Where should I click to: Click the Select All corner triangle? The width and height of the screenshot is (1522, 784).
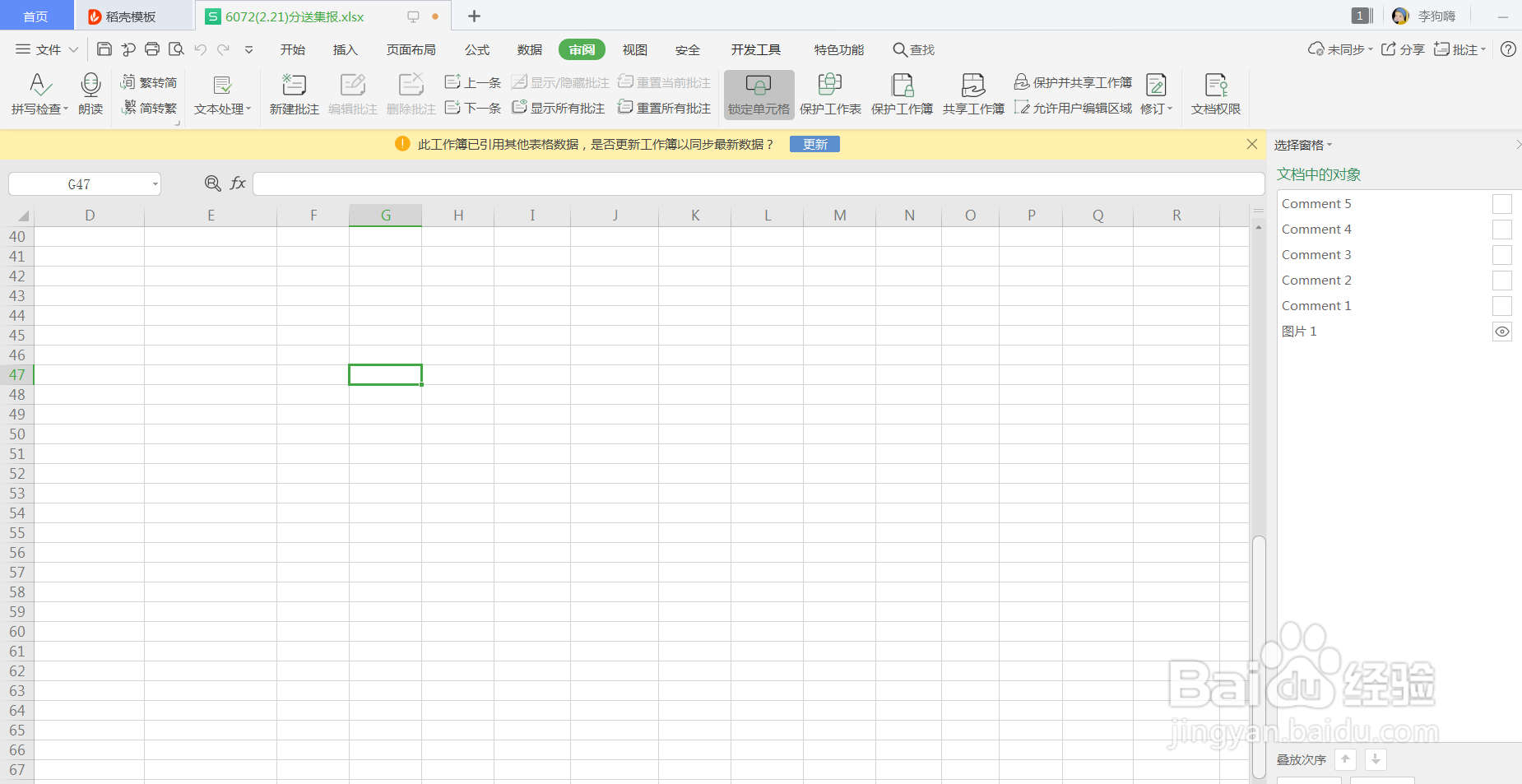23,216
